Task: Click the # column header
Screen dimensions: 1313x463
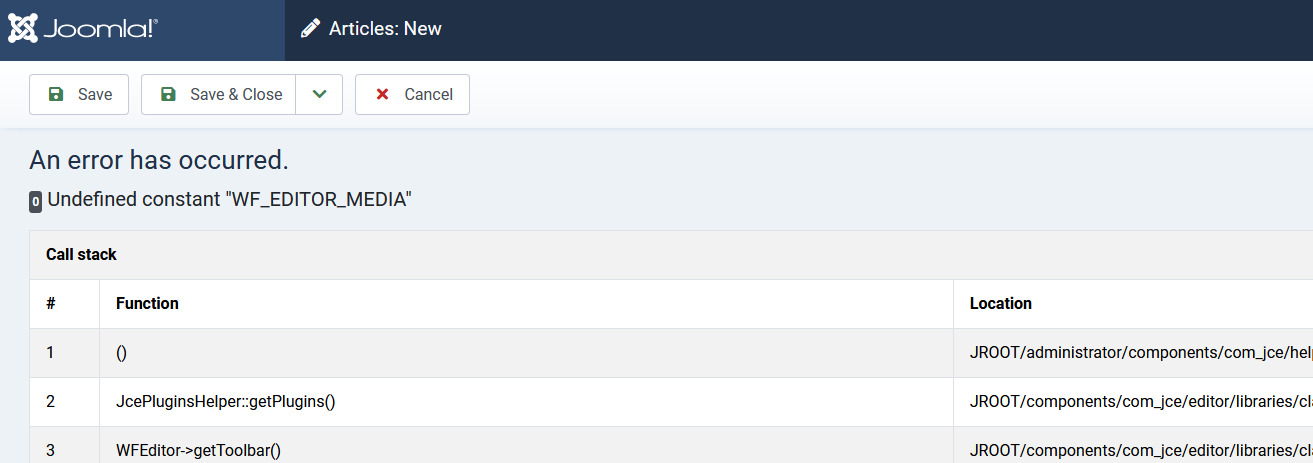Action: [51, 303]
